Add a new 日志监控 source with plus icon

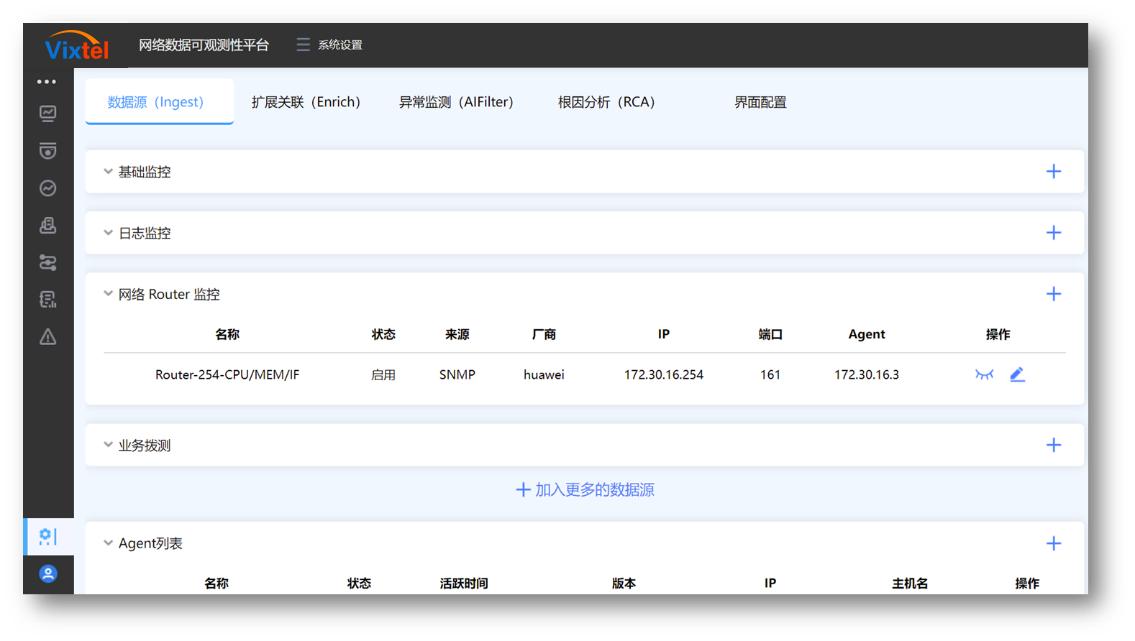[x=1052, y=233]
